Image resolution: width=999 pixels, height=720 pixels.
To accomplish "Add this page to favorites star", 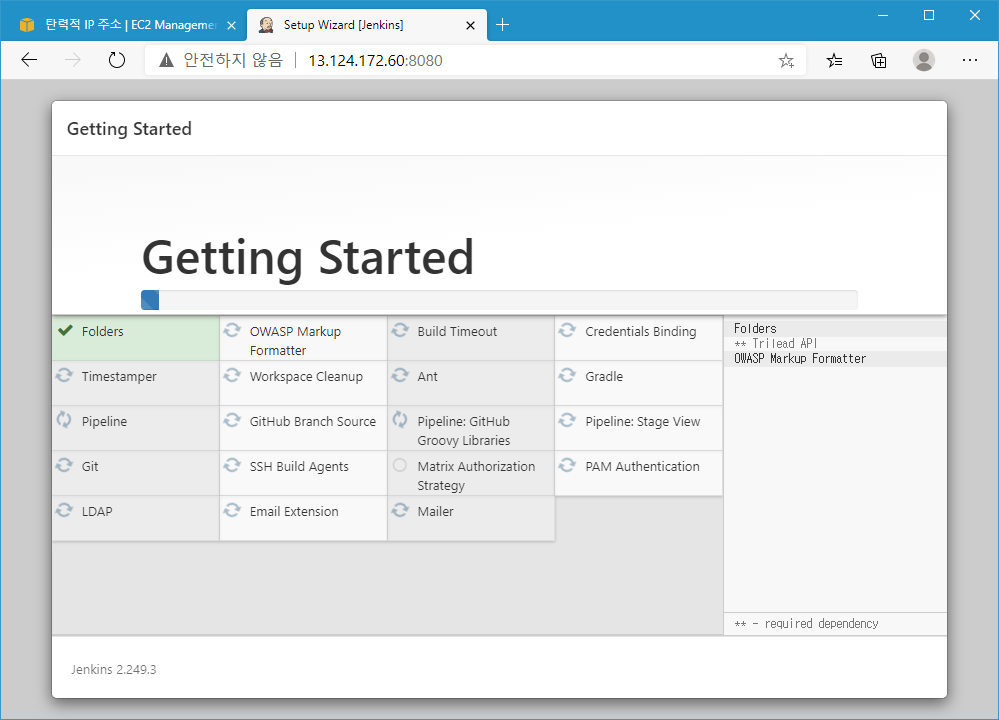I will tap(786, 61).
